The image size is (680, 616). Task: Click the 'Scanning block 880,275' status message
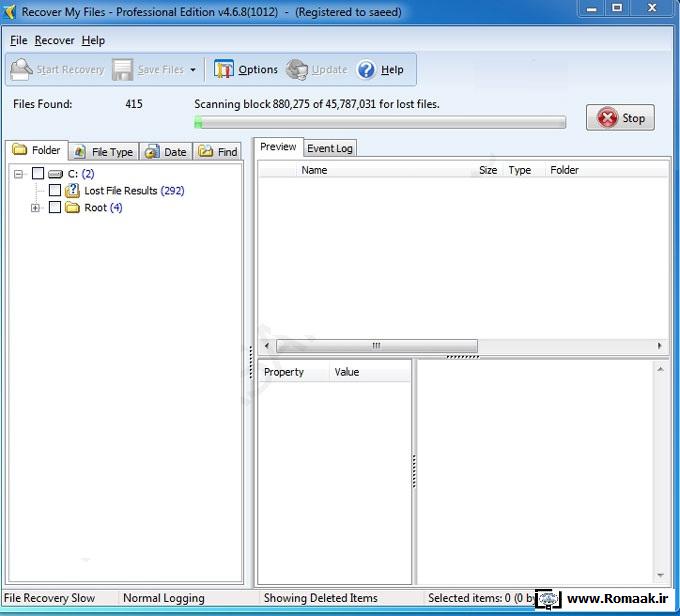[317, 104]
